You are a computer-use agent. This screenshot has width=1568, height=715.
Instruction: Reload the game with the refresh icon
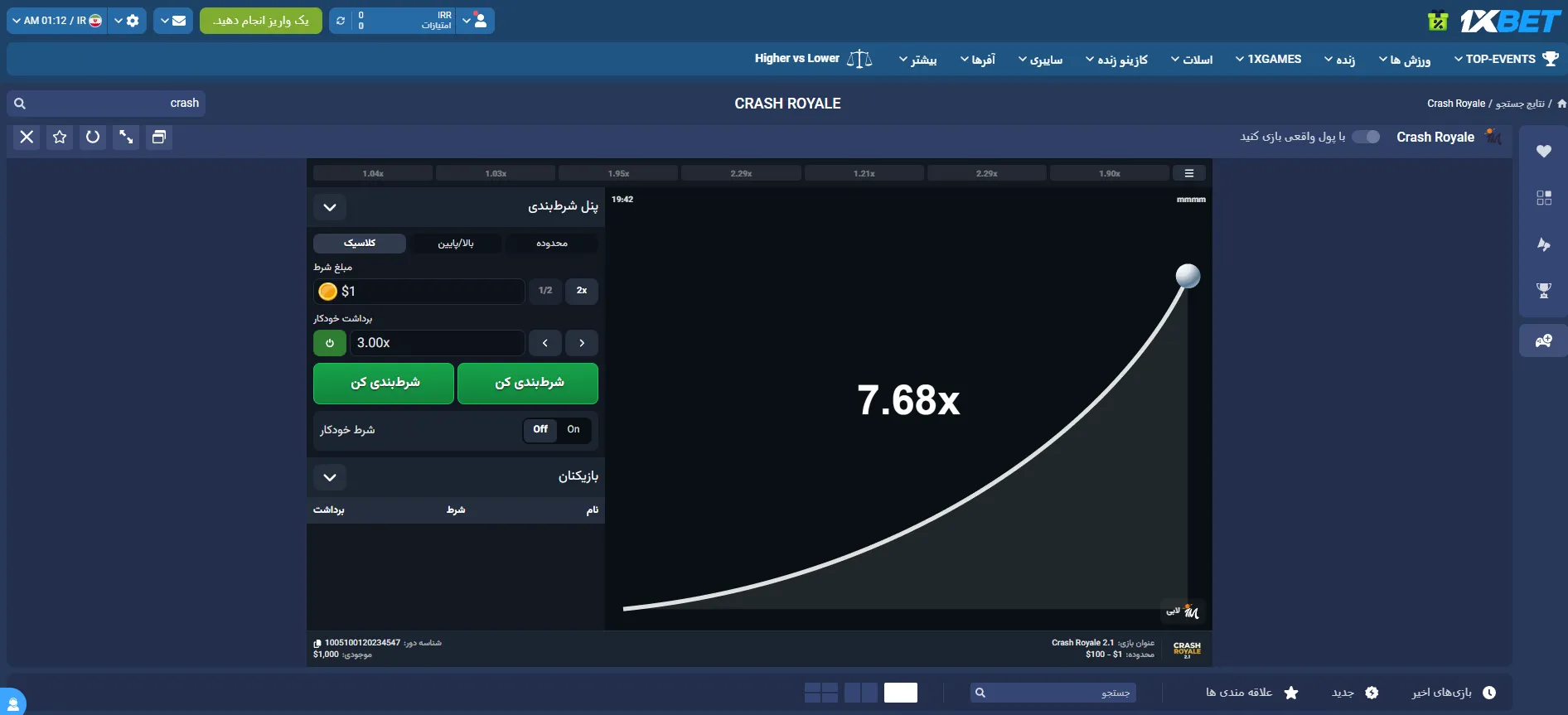(93, 138)
